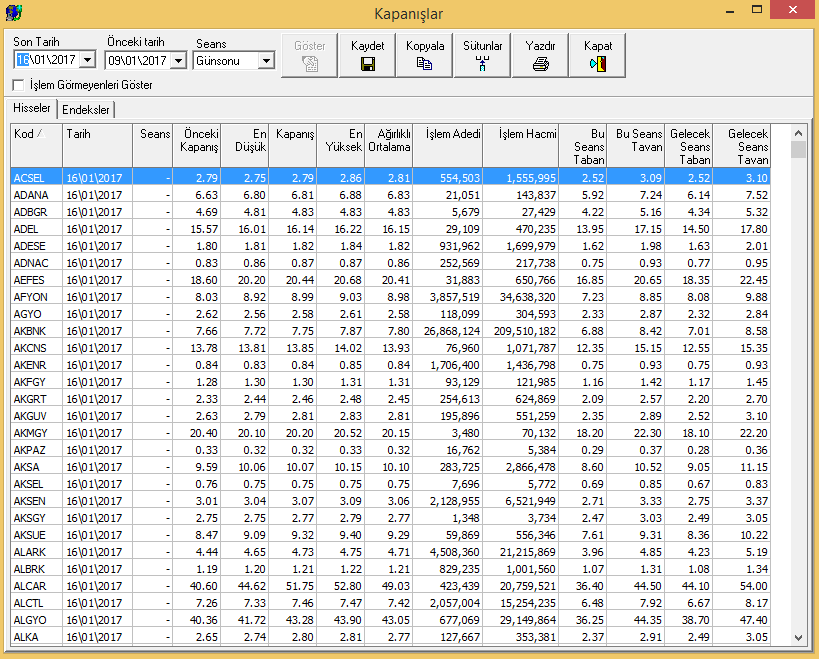Click scrollbar up arrow of table

pos(798,133)
